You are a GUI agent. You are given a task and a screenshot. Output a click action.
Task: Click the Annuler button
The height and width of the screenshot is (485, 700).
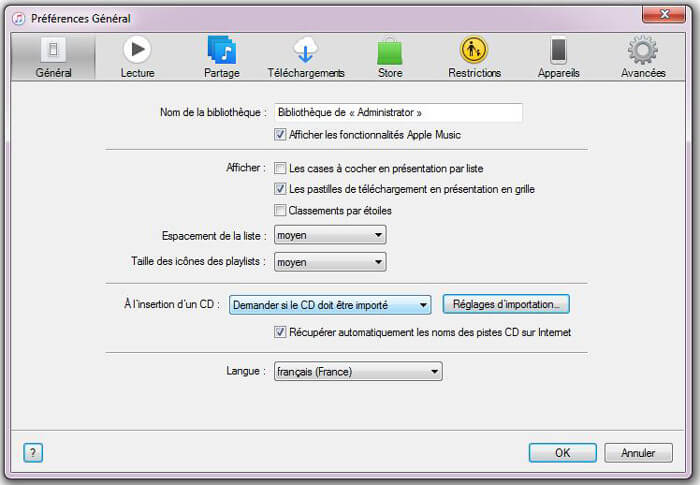(x=638, y=453)
